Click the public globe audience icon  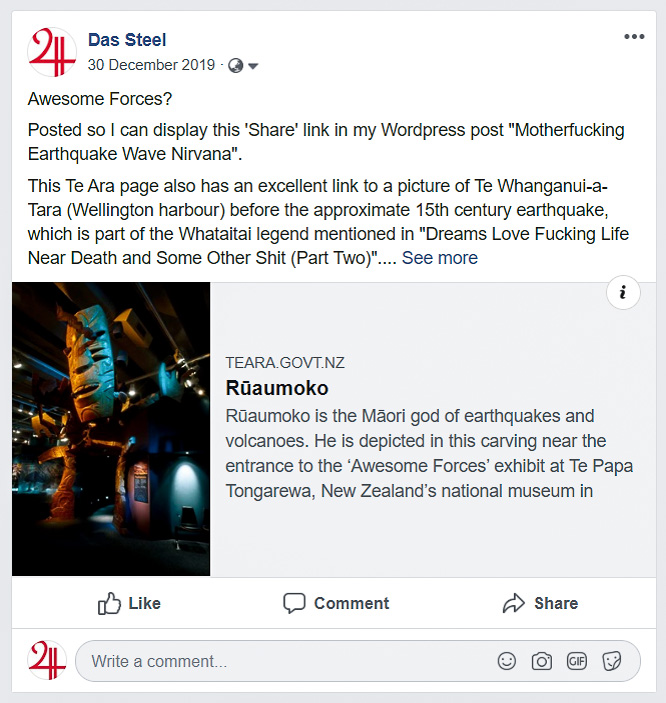236,66
